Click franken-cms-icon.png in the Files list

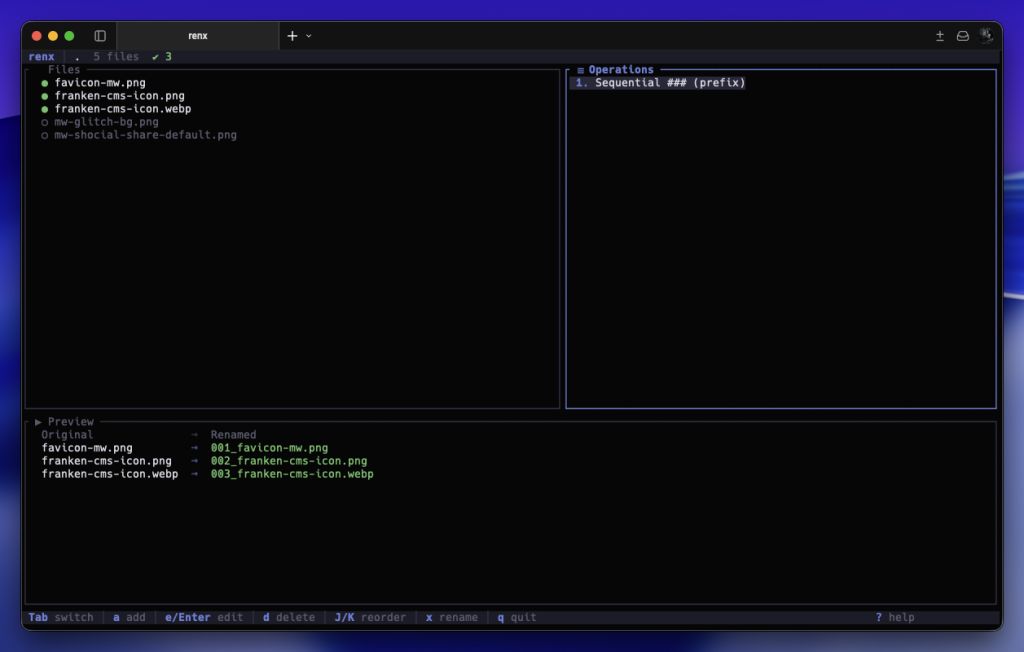pyautogui.click(x=120, y=96)
